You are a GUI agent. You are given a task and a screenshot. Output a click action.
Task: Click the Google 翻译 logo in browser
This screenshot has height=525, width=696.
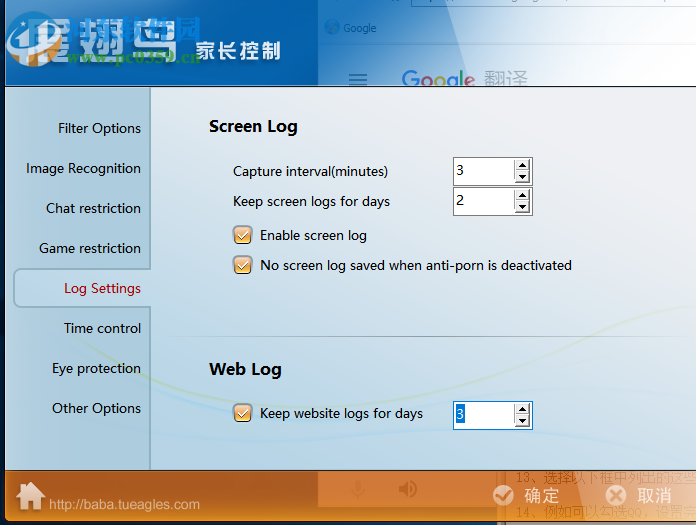point(464,78)
